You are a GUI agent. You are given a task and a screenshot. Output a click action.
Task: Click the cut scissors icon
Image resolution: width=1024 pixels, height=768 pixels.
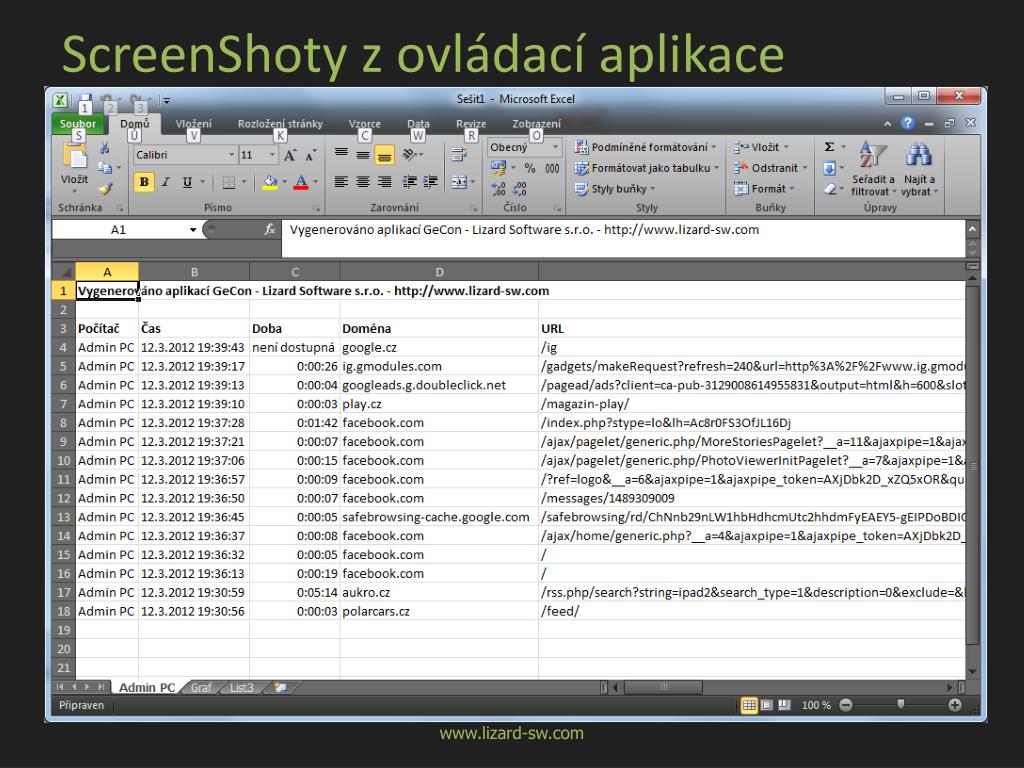104,149
